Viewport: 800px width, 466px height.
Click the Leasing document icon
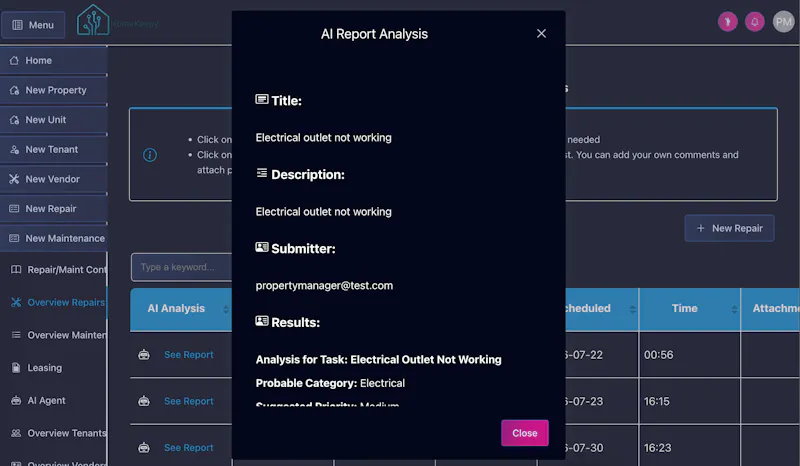click(x=16, y=367)
